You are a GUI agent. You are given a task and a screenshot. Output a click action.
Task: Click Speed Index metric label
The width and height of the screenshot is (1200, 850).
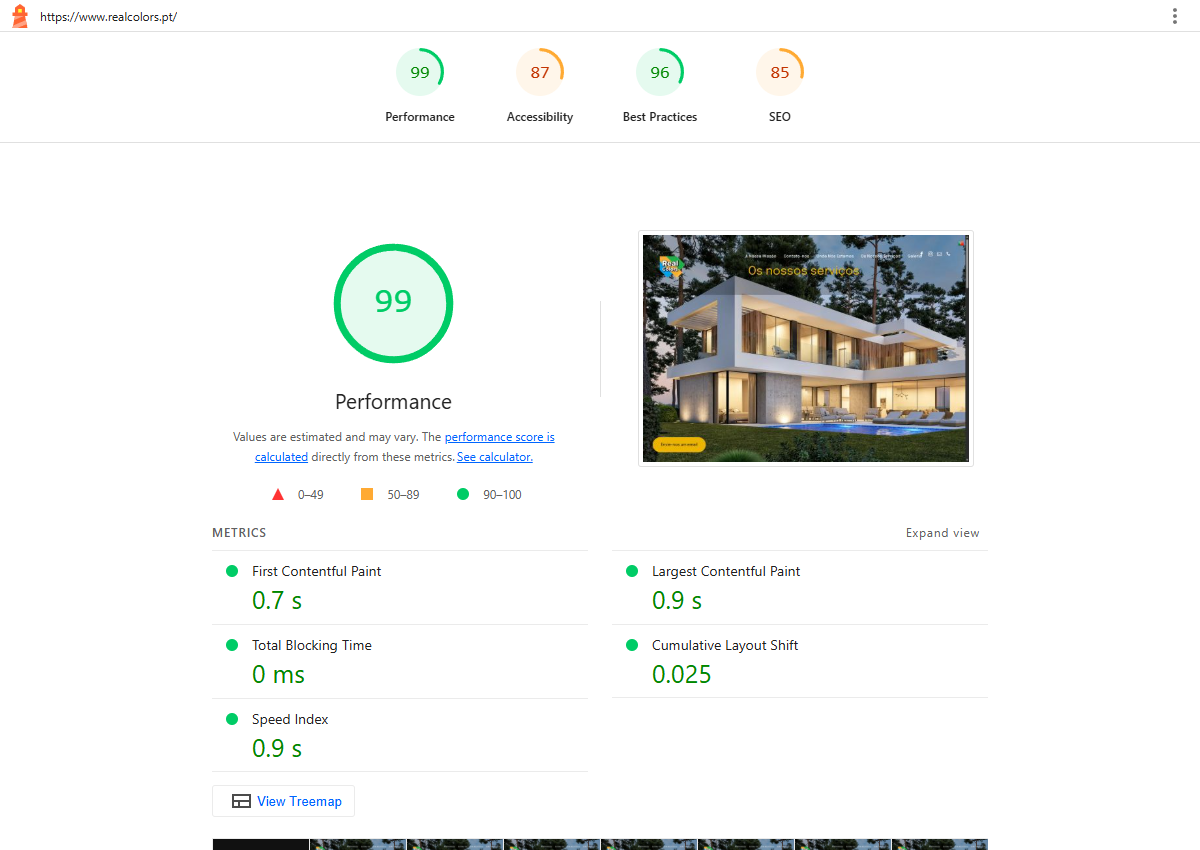(x=290, y=719)
